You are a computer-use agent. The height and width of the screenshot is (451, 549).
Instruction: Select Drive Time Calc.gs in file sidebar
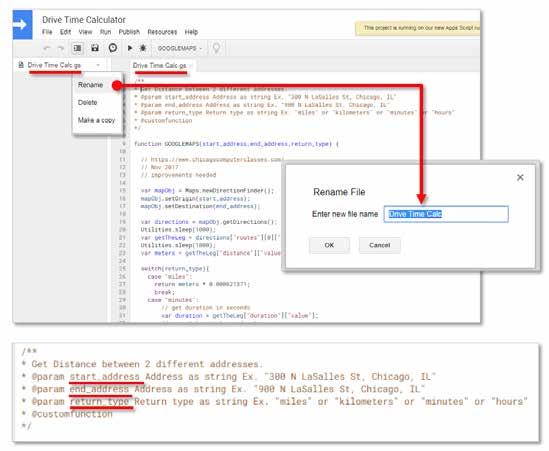54,65
